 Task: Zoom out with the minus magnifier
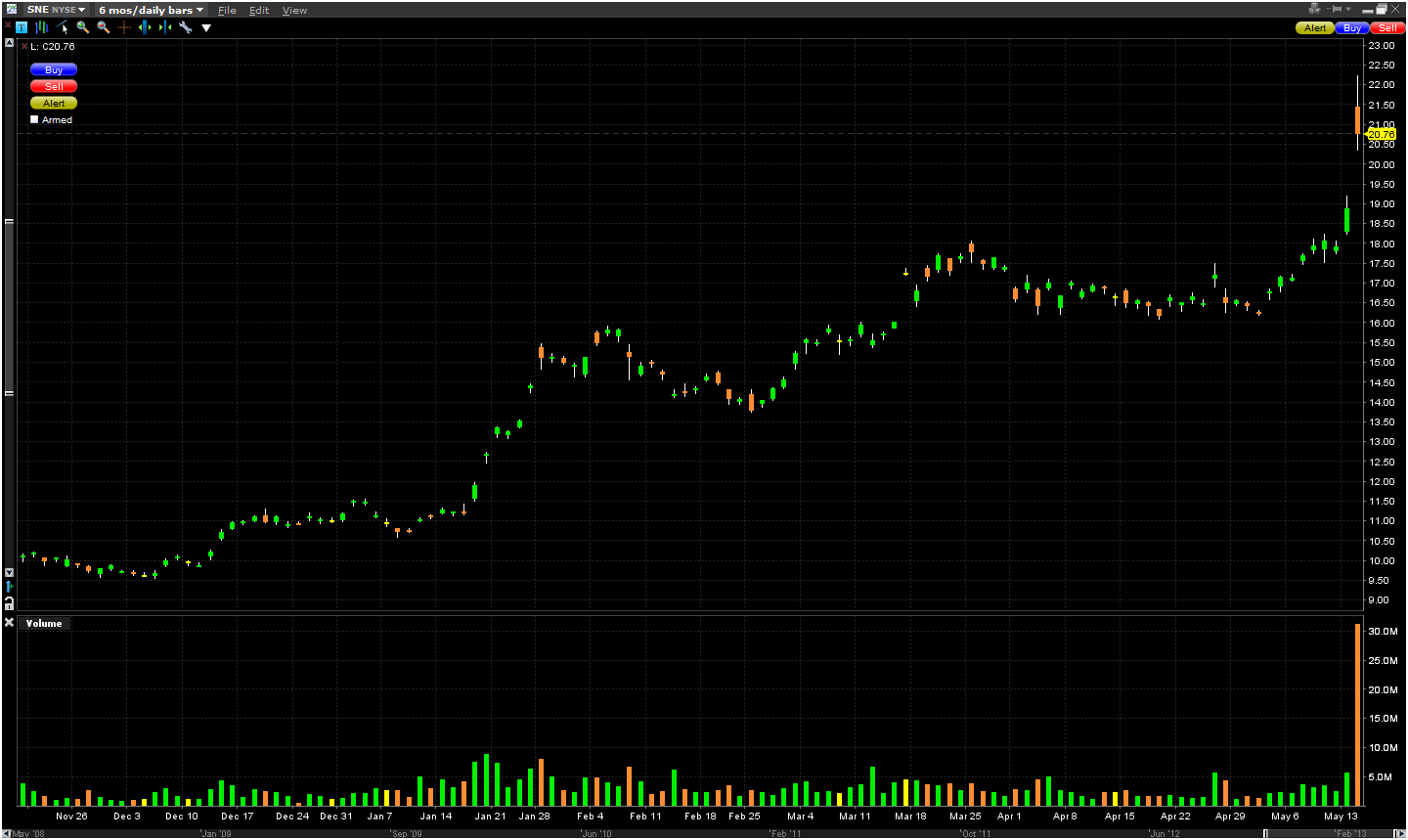(104, 27)
